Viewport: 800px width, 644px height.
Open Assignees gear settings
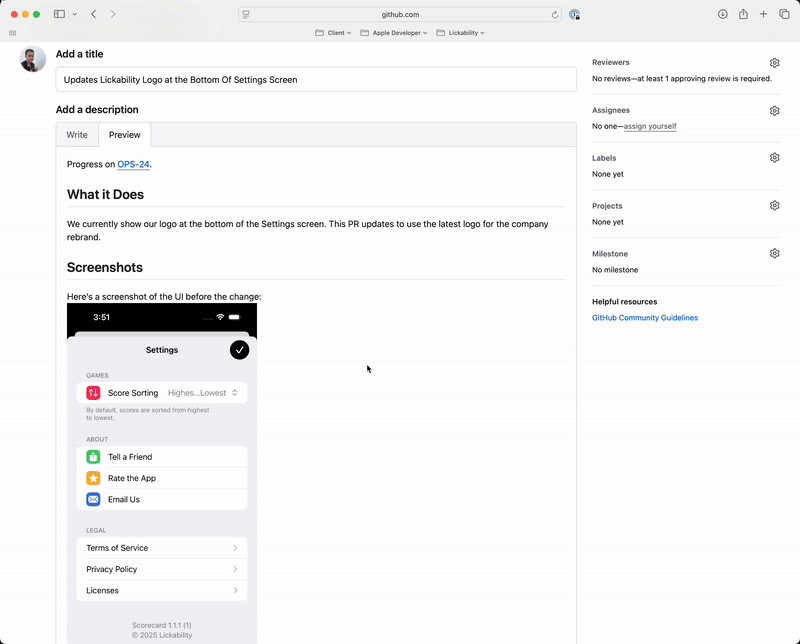[x=774, y=111]
